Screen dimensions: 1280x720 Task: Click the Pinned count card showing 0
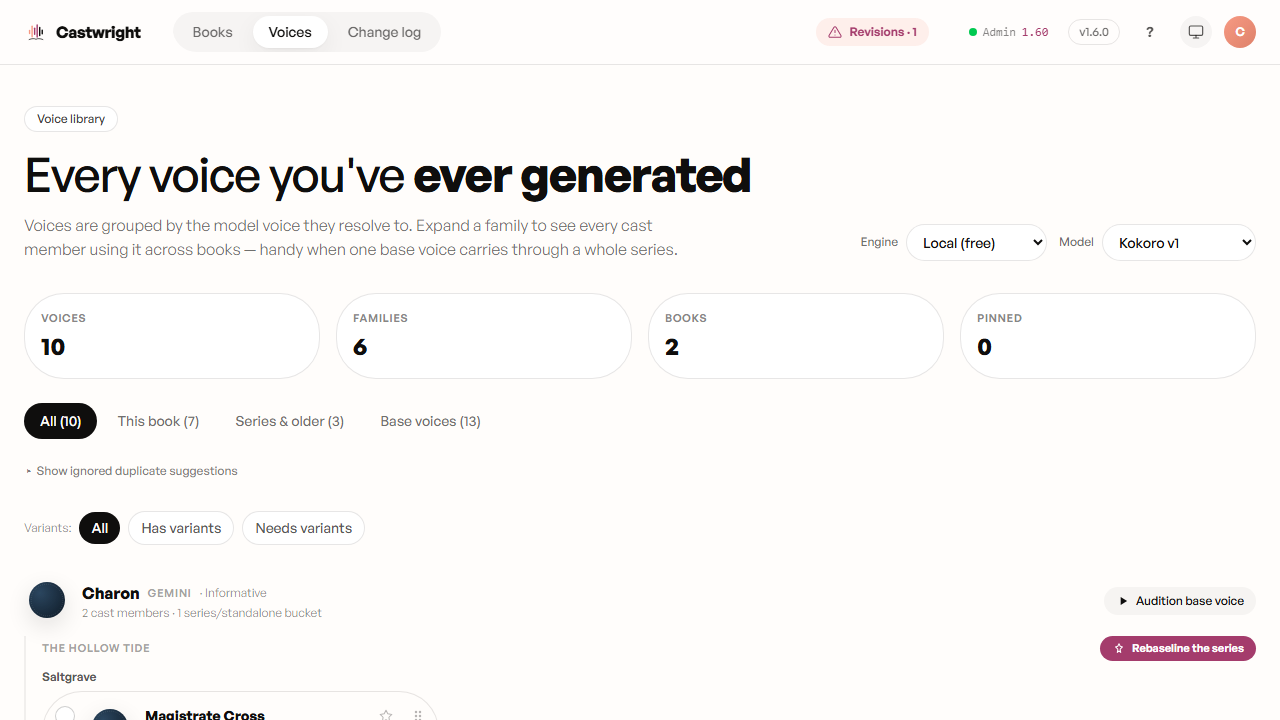pos(1108,336)
